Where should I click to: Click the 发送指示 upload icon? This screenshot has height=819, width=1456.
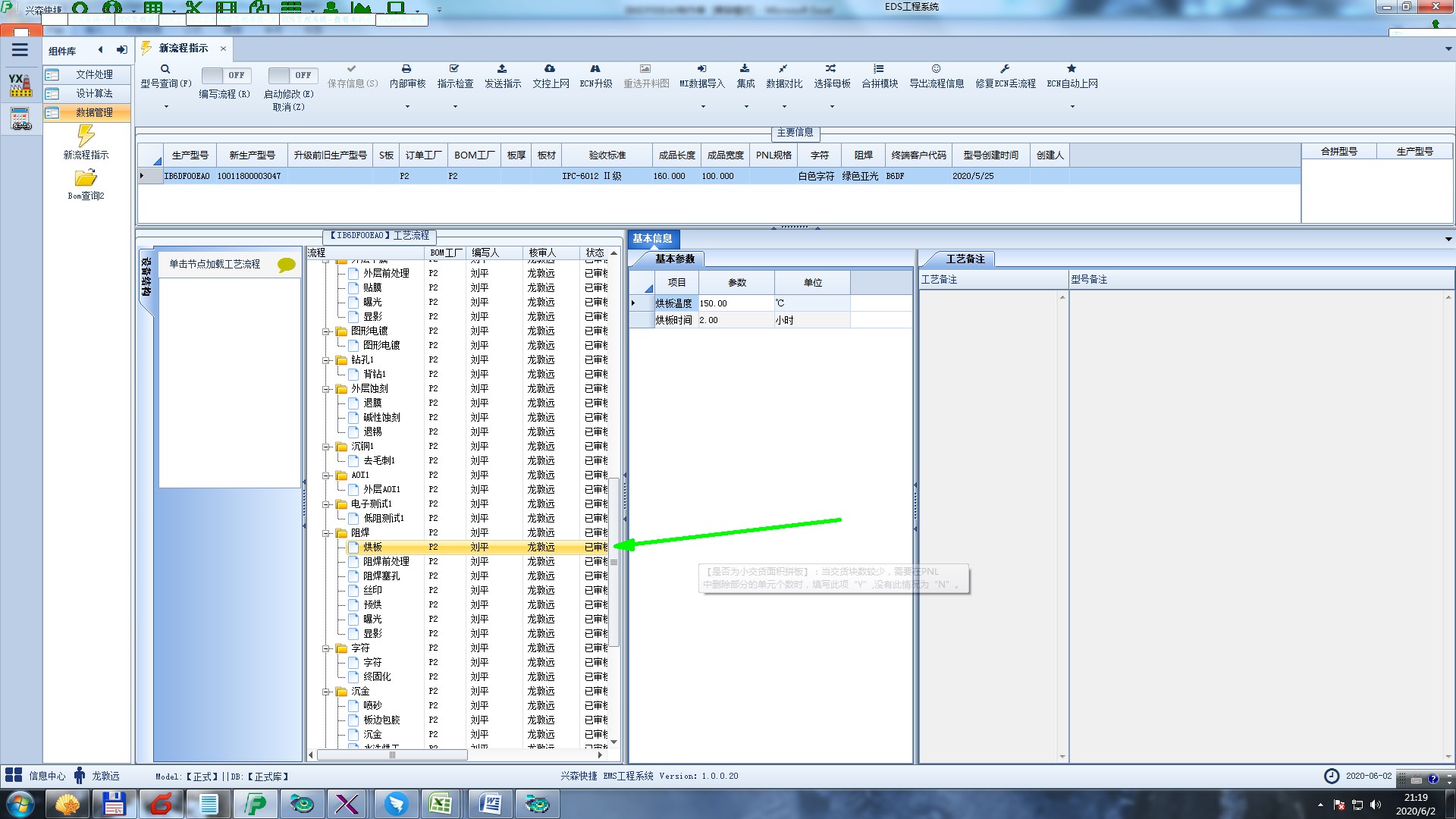tap(502, 69)
